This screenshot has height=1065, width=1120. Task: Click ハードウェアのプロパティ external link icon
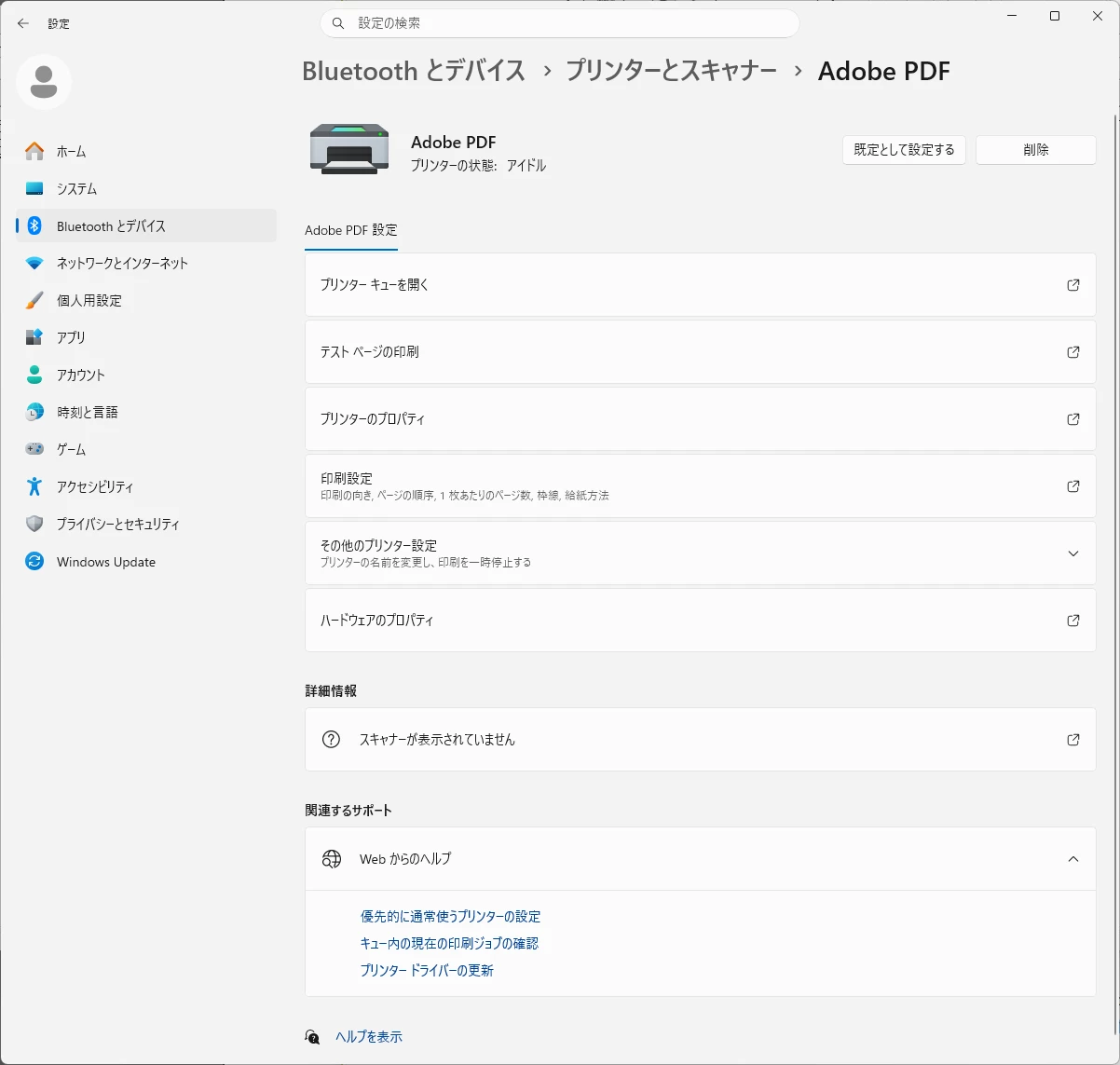tap(1073, 621)
